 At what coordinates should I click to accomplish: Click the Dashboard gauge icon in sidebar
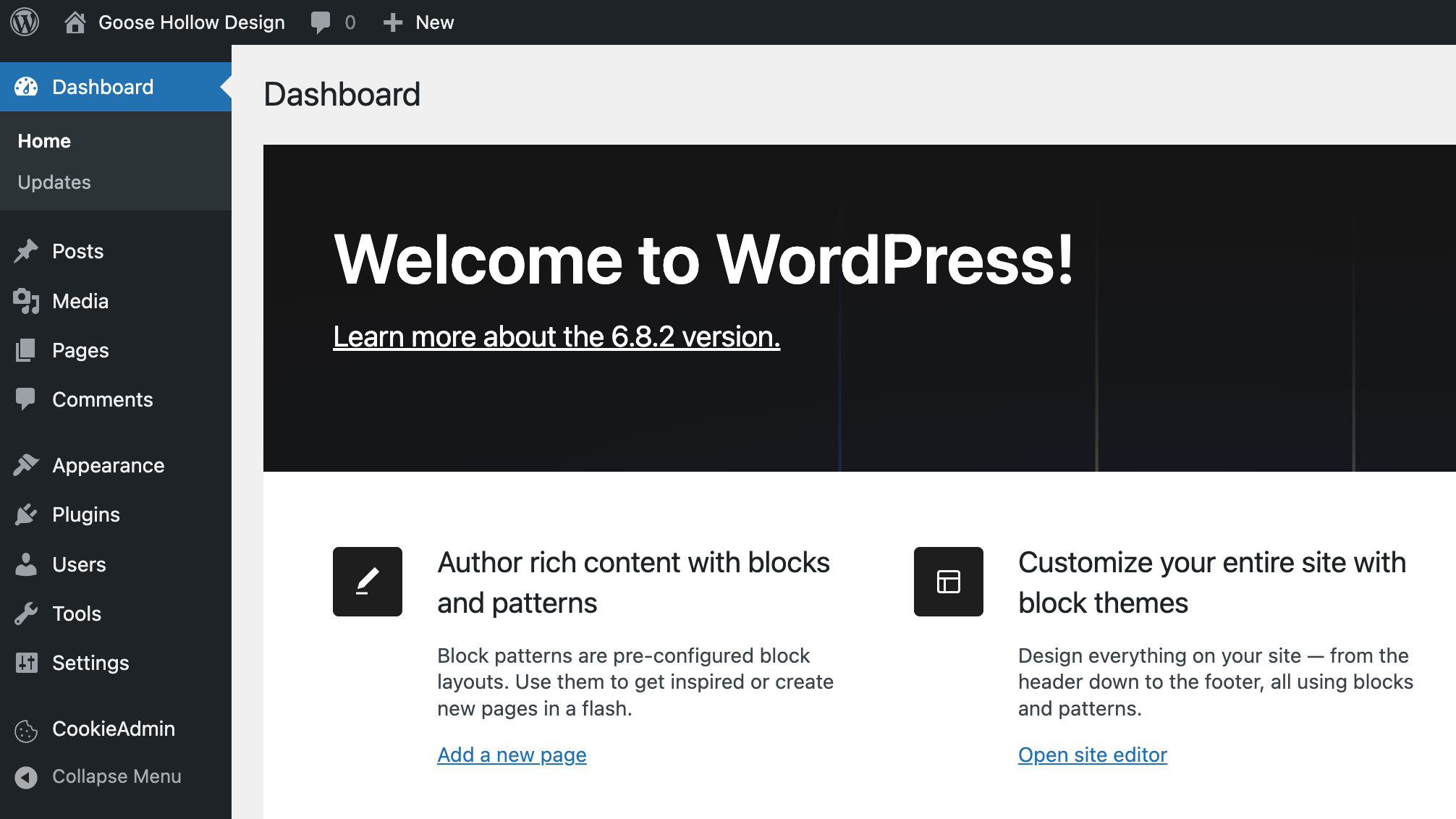26,87
